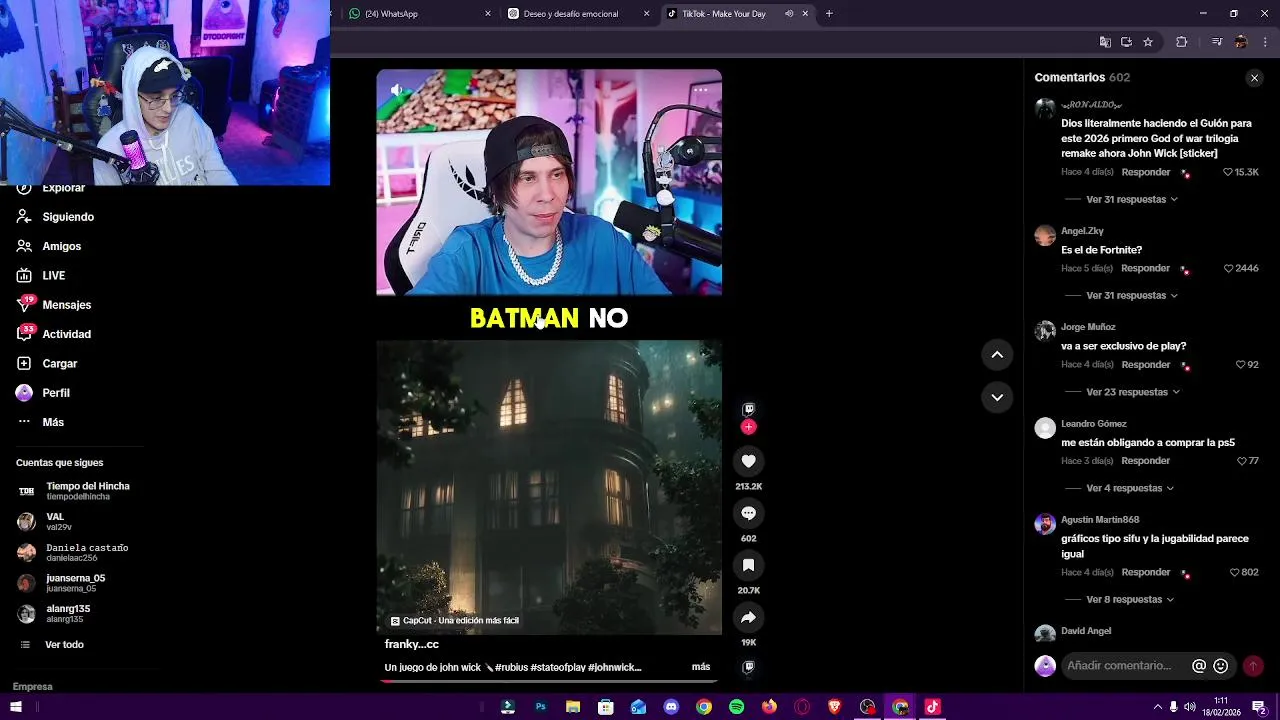
Task: Expand Ver 4 respuestas
Action: pos(1130,488)
